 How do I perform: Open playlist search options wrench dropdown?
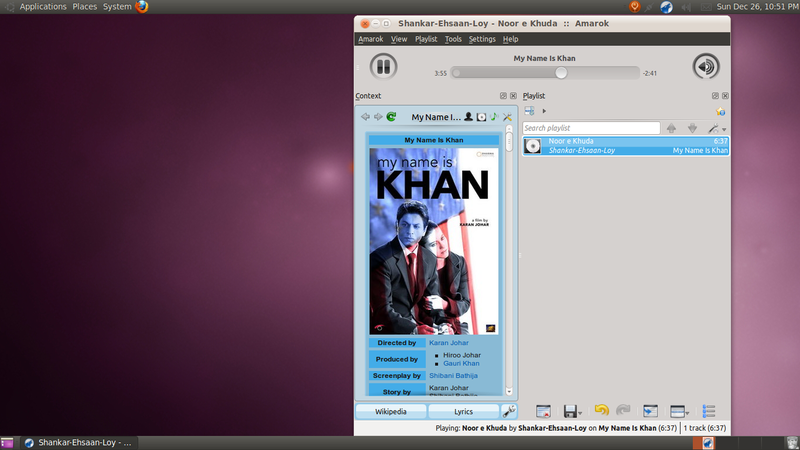tap(717, 129)
